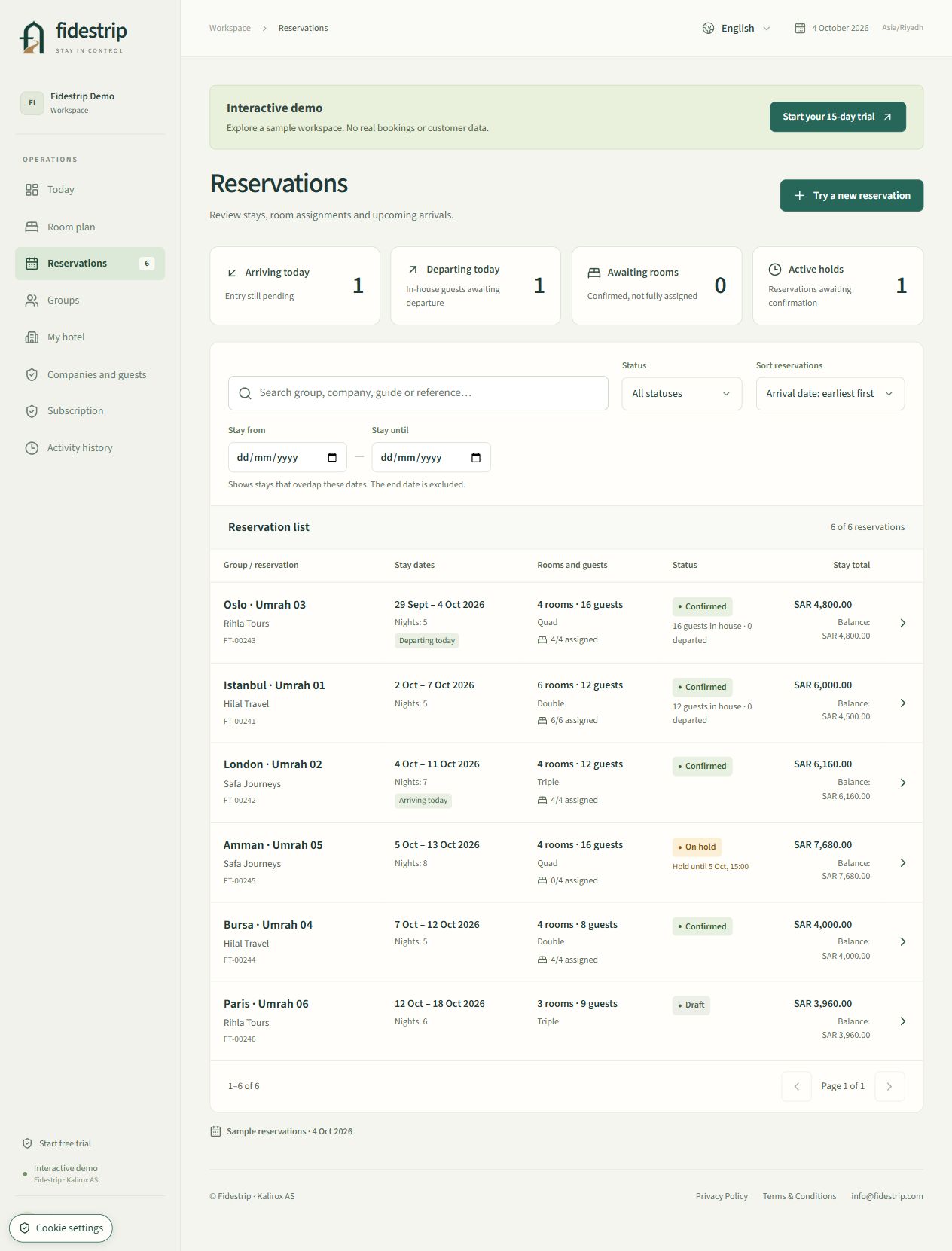This screenshot has width=952, height=1251.
Task: Select Groups in the sidebar menu
Action: 90,301
